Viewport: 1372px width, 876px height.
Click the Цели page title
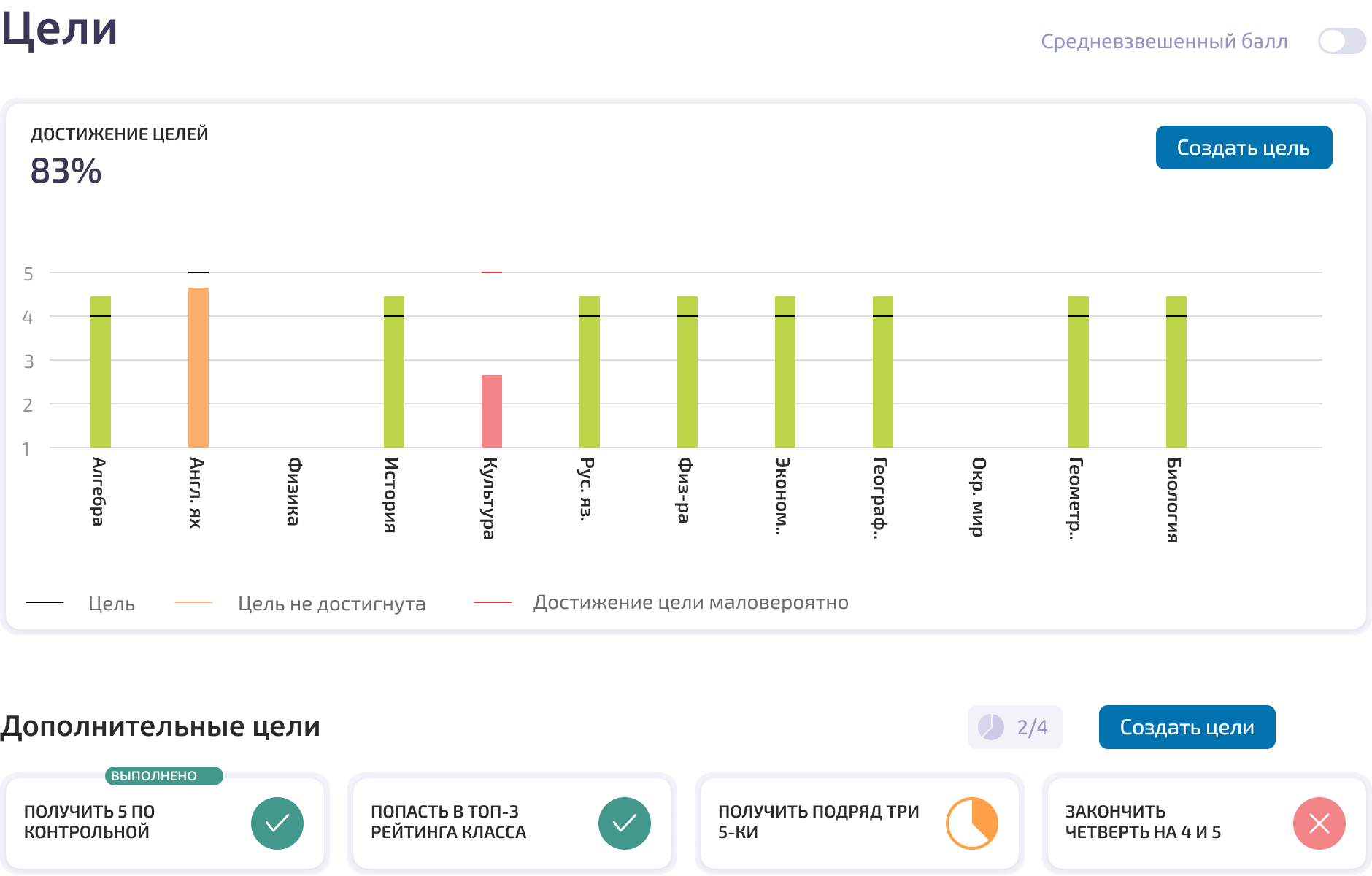tap(59, 29)
